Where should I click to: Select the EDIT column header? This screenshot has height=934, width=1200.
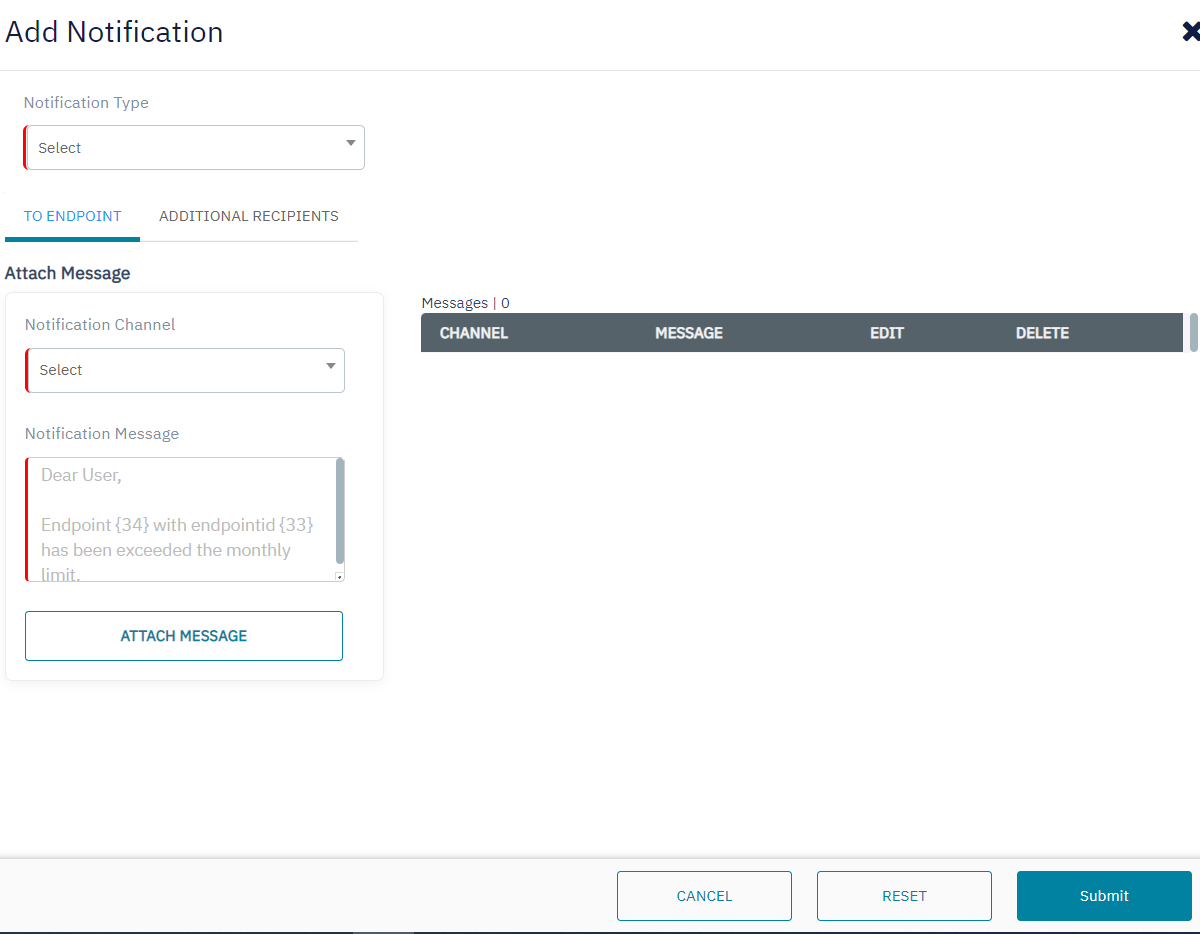(x=886, y=333)
